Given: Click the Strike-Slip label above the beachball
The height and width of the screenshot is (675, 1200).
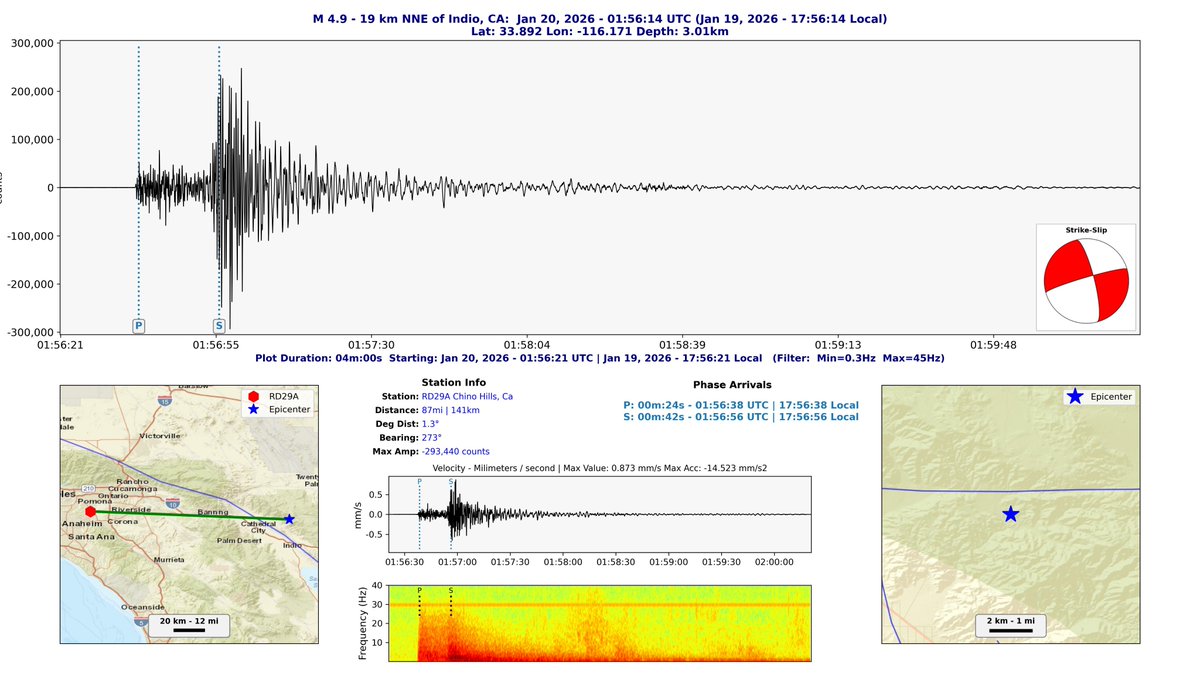Looking at the screenshot, I should [1086, 230].
